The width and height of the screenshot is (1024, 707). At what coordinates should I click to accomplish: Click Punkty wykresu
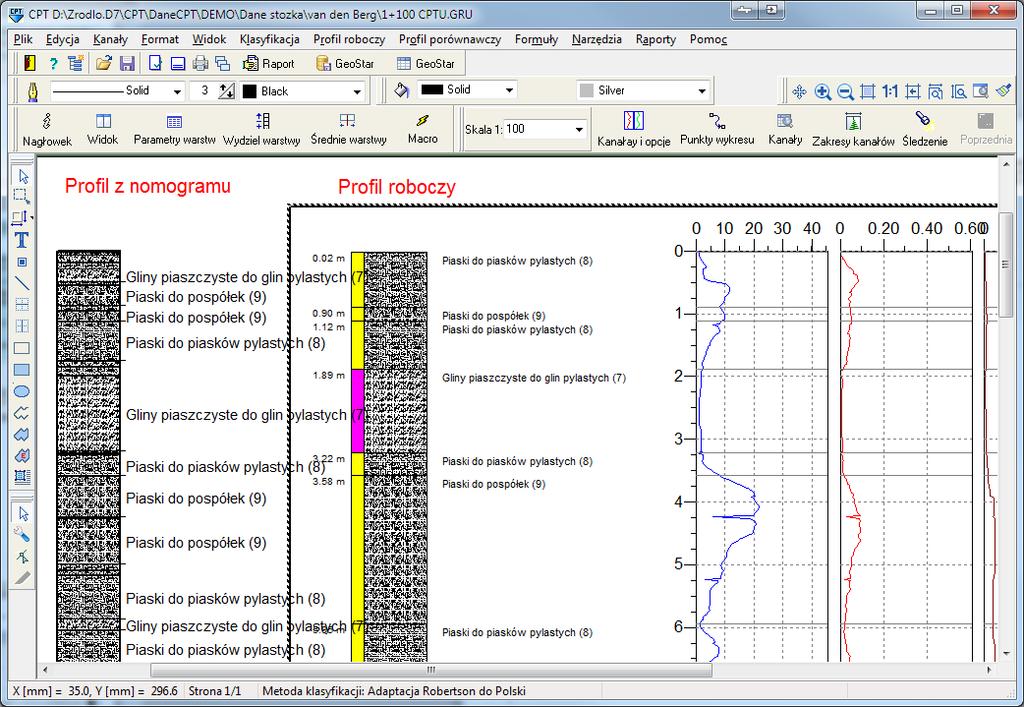coord(717,129)
